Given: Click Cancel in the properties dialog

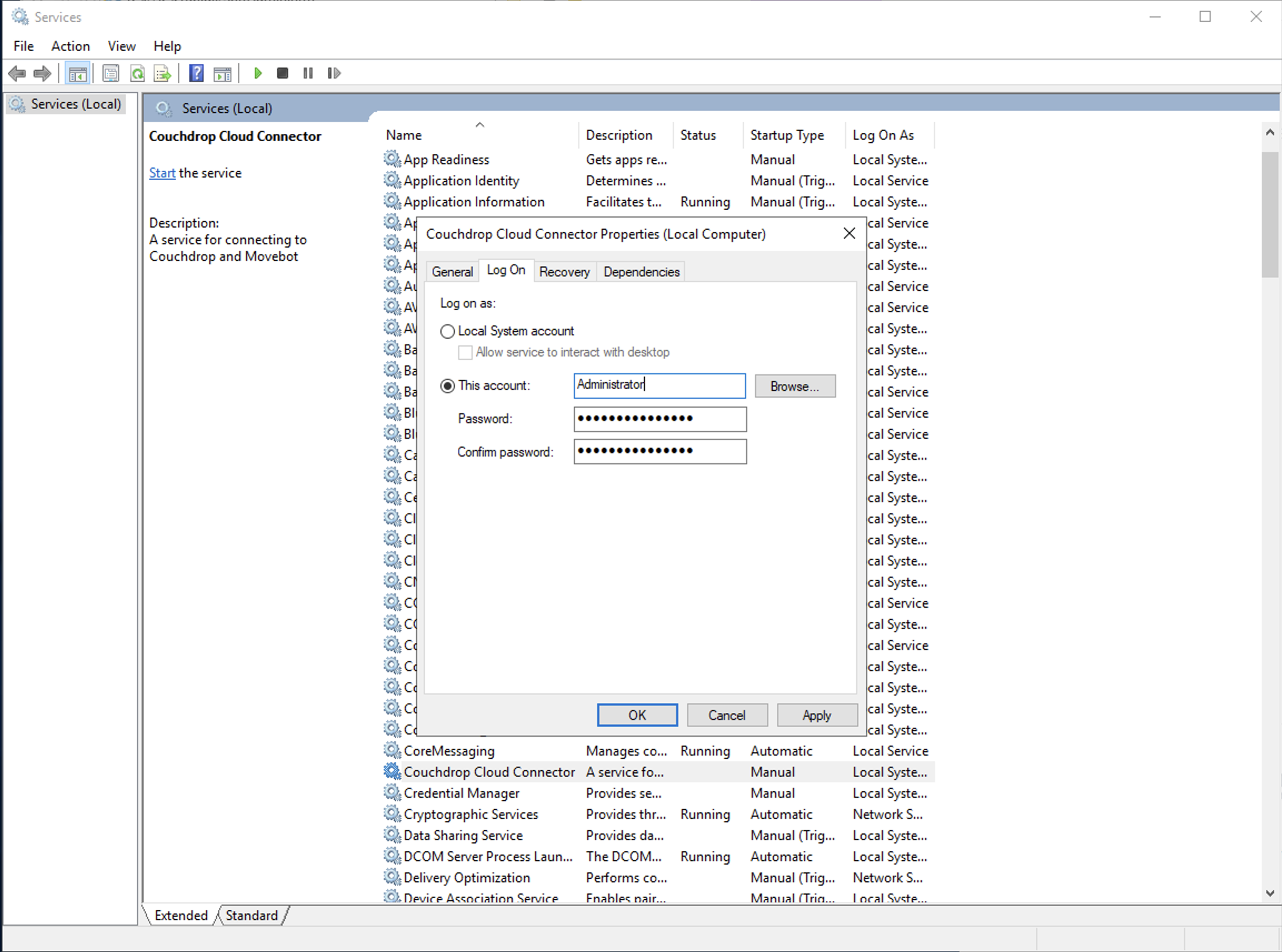Looking at the screenshot, I should click(727, 715).
